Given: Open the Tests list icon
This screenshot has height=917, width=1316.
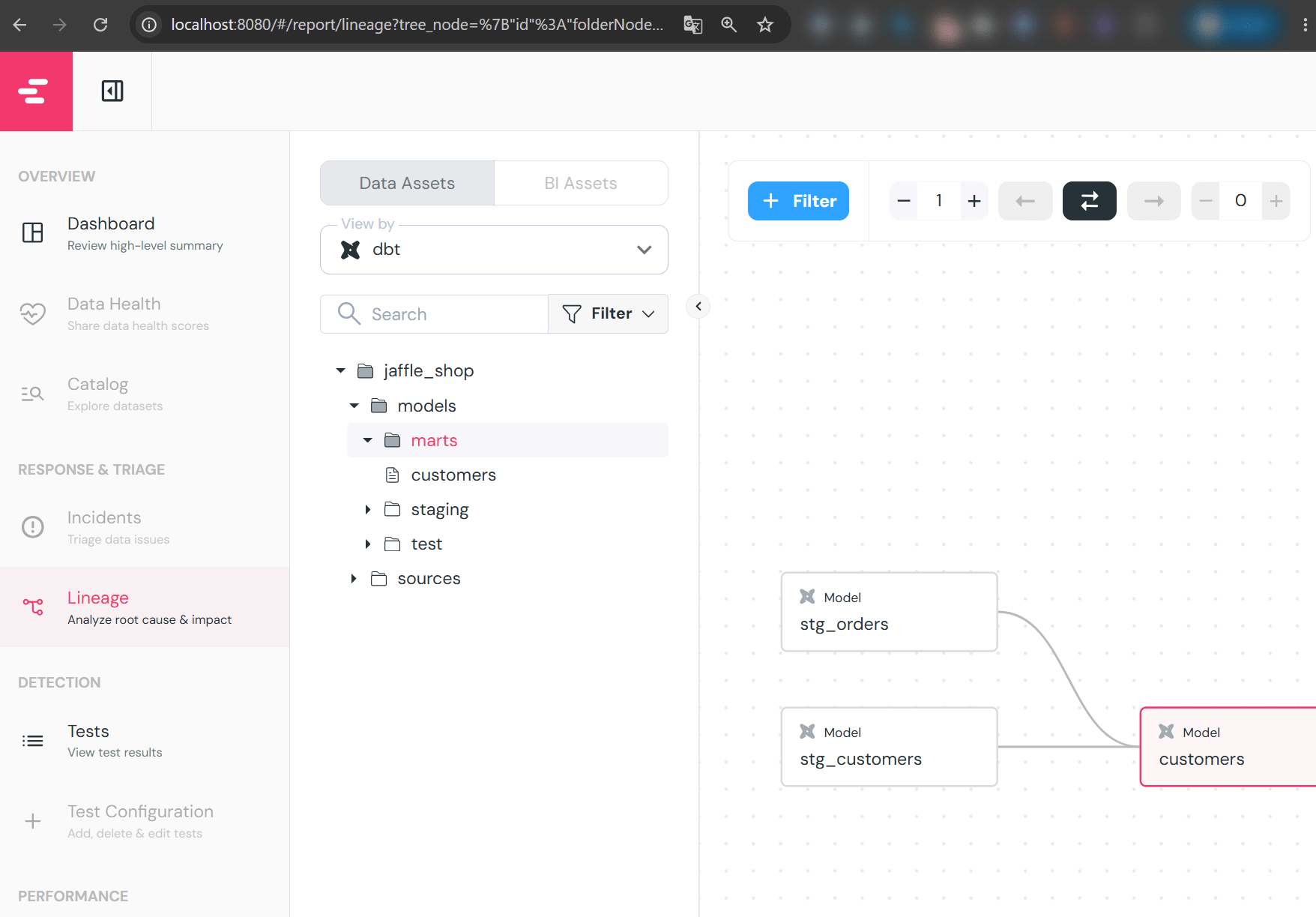Looking at the screenshot, I should click(33, 741).
